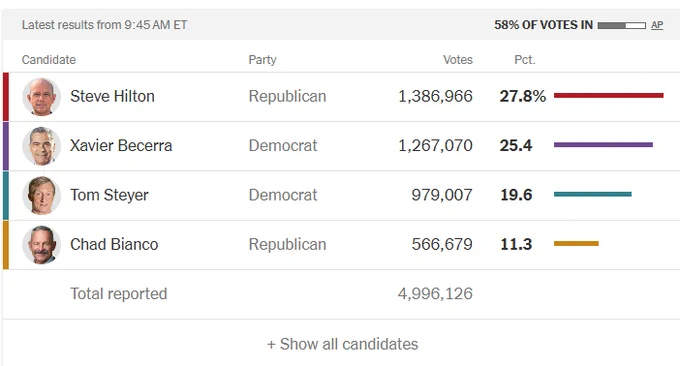This screenshot has width=680, height=366.
Task: Select the Pct. column header
Action: point(525,60)
